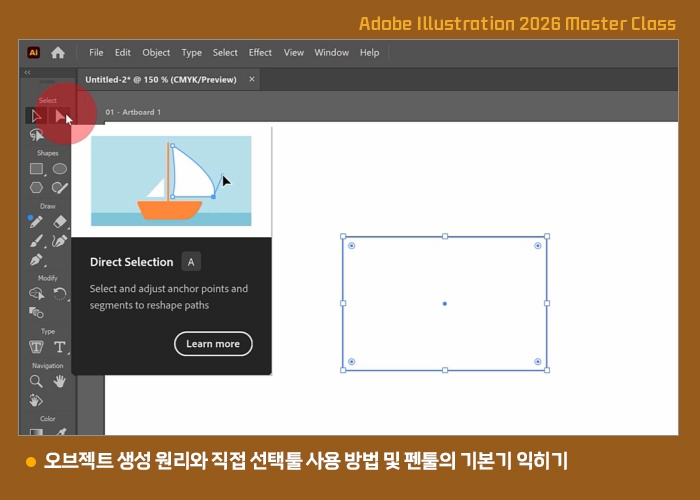Close the Untitled-2 document tab
The width and height of the screenshot is (700, 500).
click(x=252, y=79)
